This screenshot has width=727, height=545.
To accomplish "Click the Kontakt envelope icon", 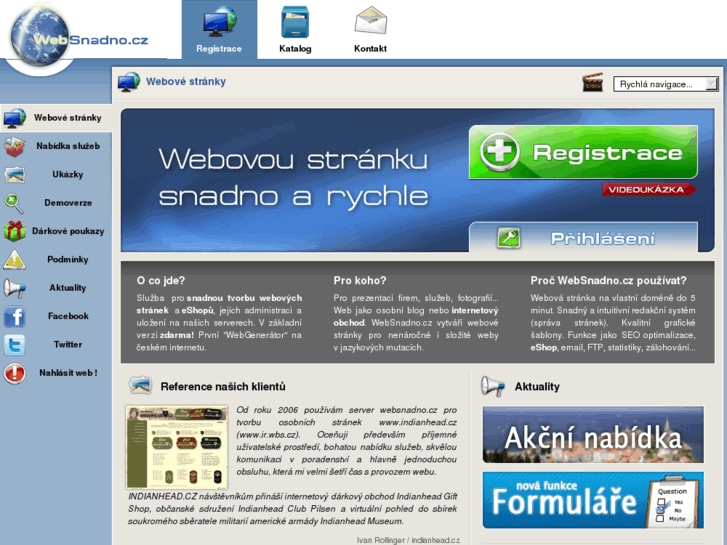I will 370,20.
